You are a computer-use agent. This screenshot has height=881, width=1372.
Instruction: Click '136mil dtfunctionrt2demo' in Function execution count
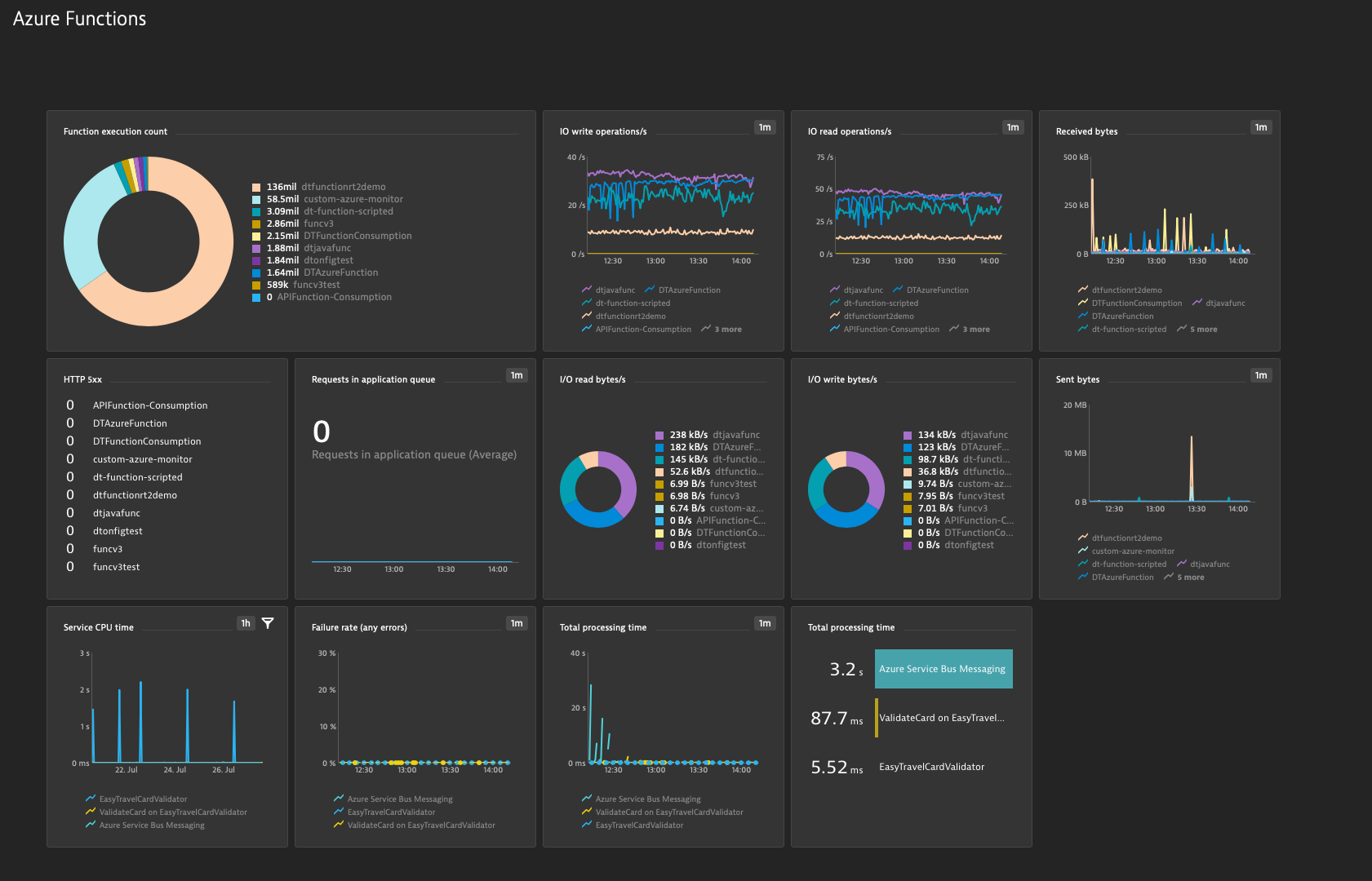click(x=319, y=187)
